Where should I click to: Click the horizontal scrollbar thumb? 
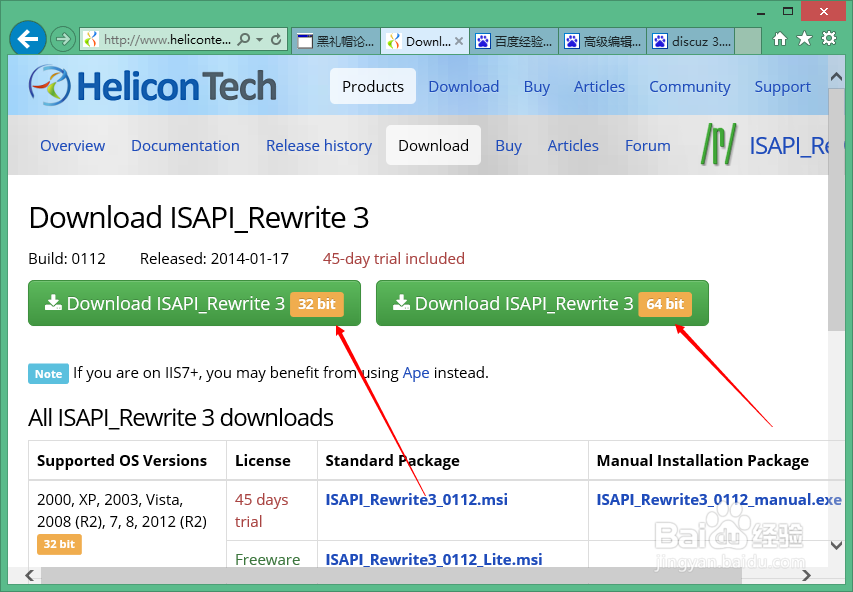[x=391, y=575]
